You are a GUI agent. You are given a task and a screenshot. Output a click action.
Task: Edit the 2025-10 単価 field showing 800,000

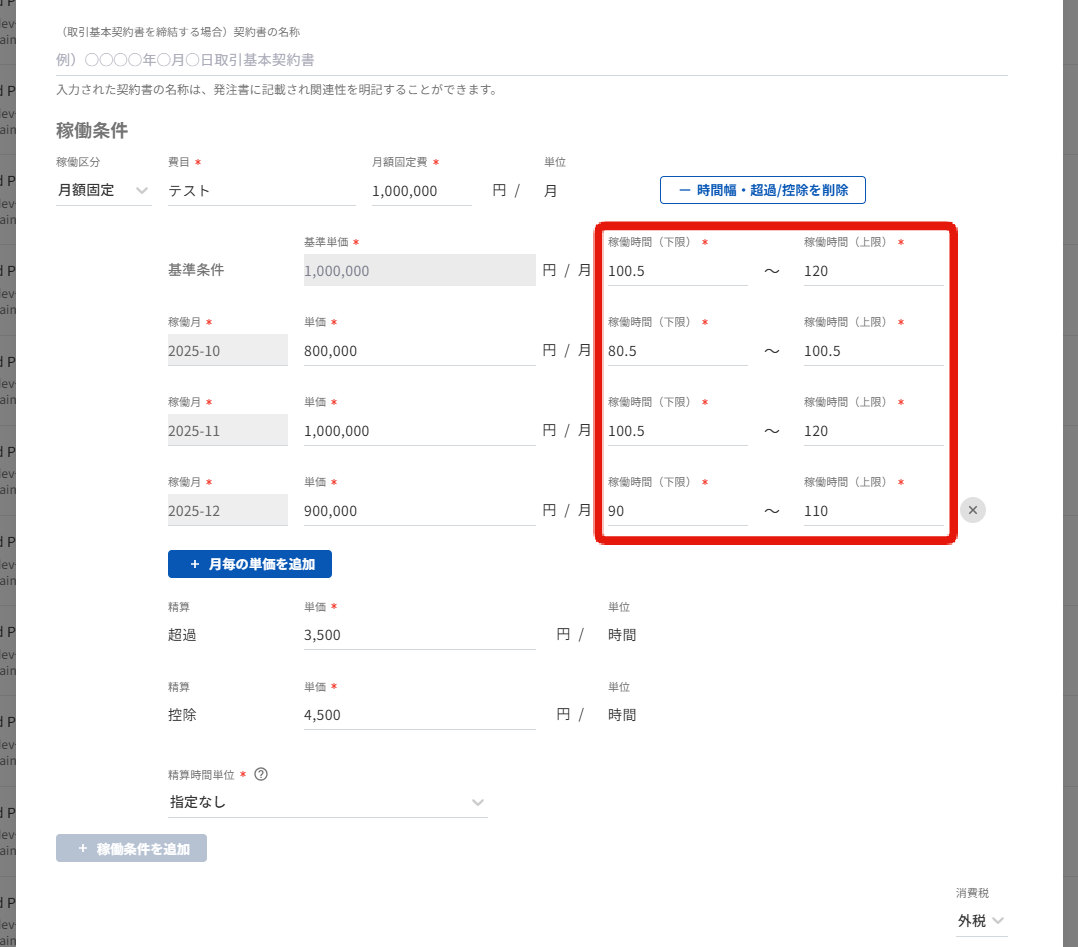pos(419,351)
